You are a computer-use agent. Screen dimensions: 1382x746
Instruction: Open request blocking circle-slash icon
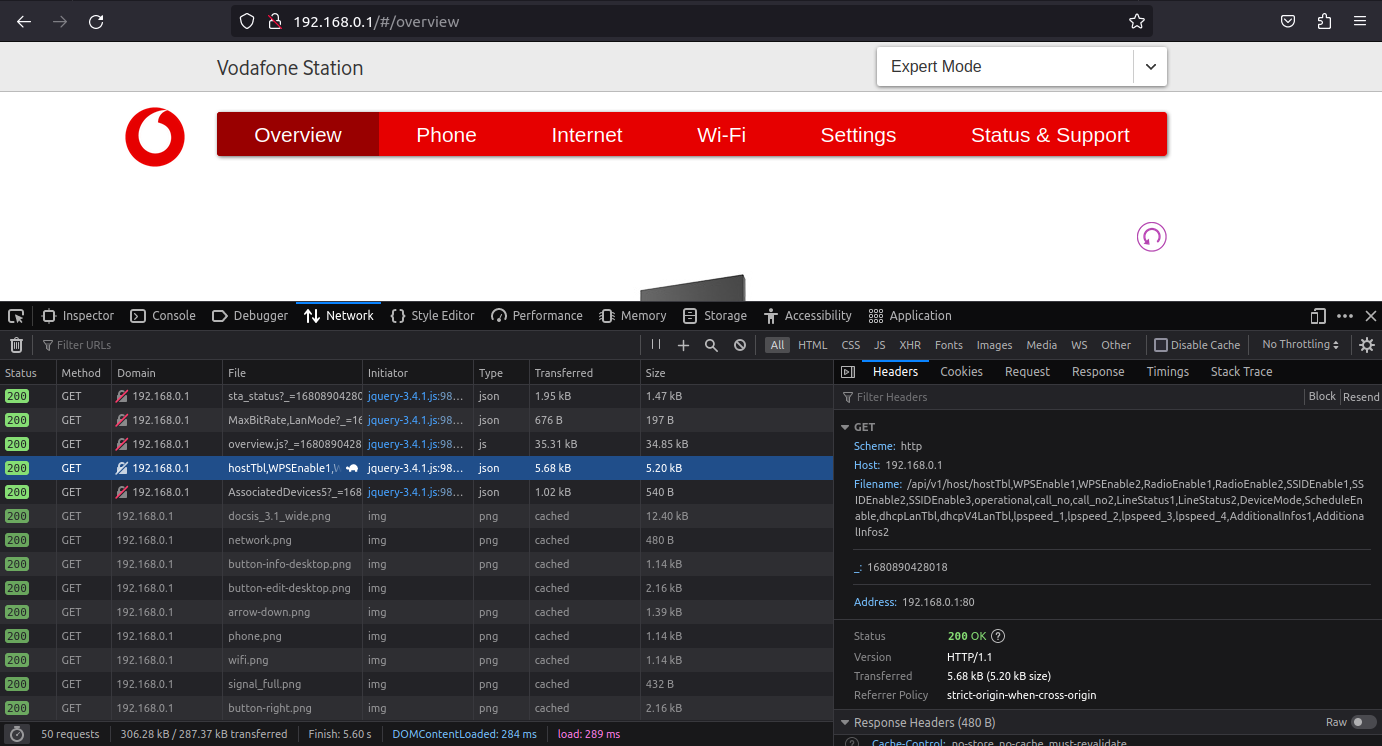tap(740, 345)
